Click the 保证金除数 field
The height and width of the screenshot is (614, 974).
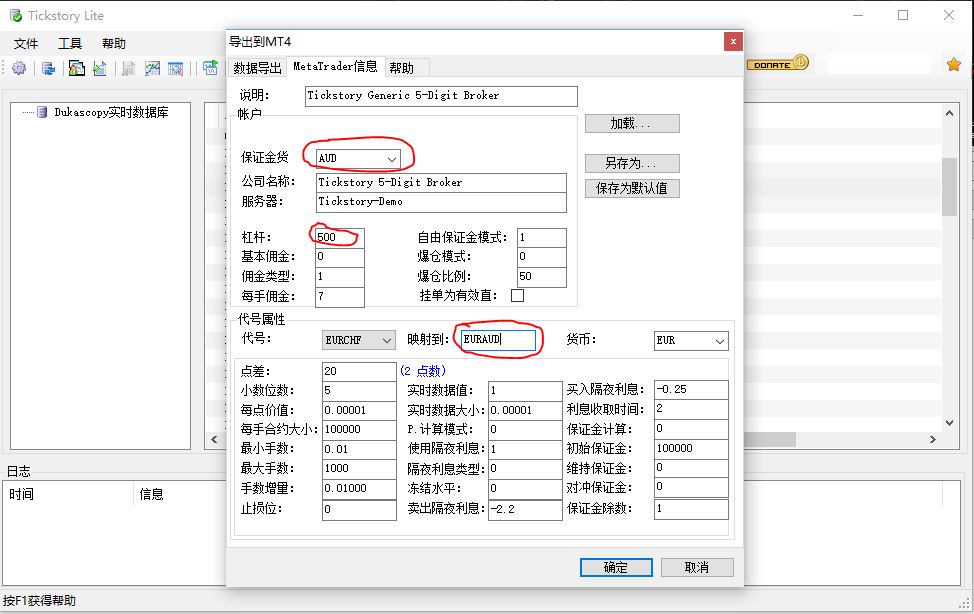click(x=691, y=509)
